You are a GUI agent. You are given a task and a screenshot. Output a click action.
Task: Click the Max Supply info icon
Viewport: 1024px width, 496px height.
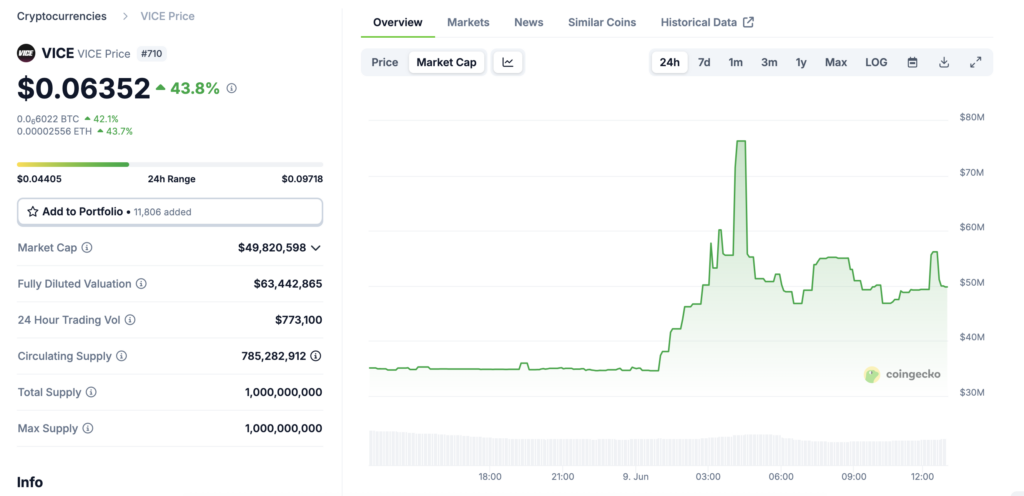click(88, 429)
